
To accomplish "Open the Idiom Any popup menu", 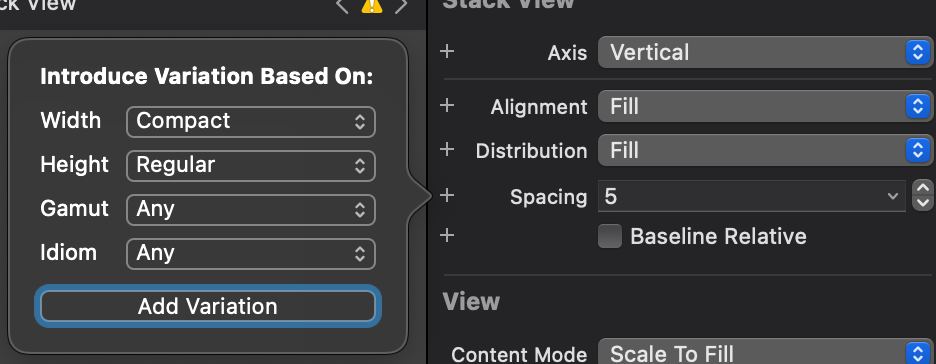I will pyautogui.click(x=251, y=254).
